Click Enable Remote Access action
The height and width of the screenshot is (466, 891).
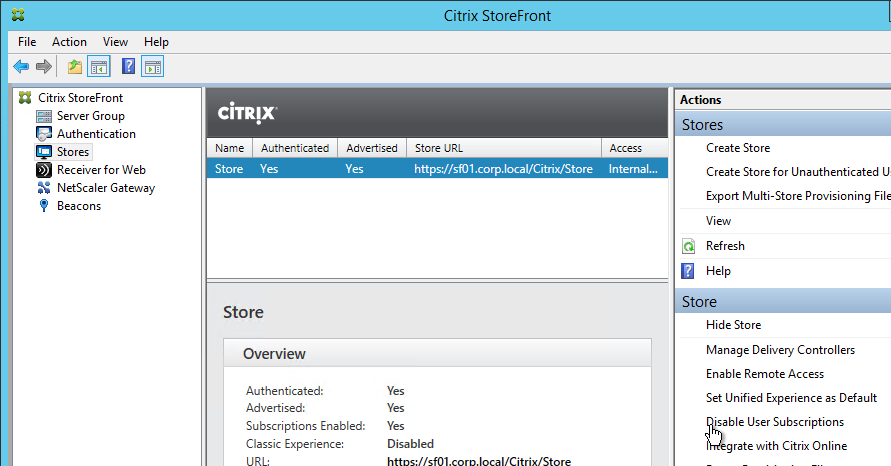pos(765,374)
